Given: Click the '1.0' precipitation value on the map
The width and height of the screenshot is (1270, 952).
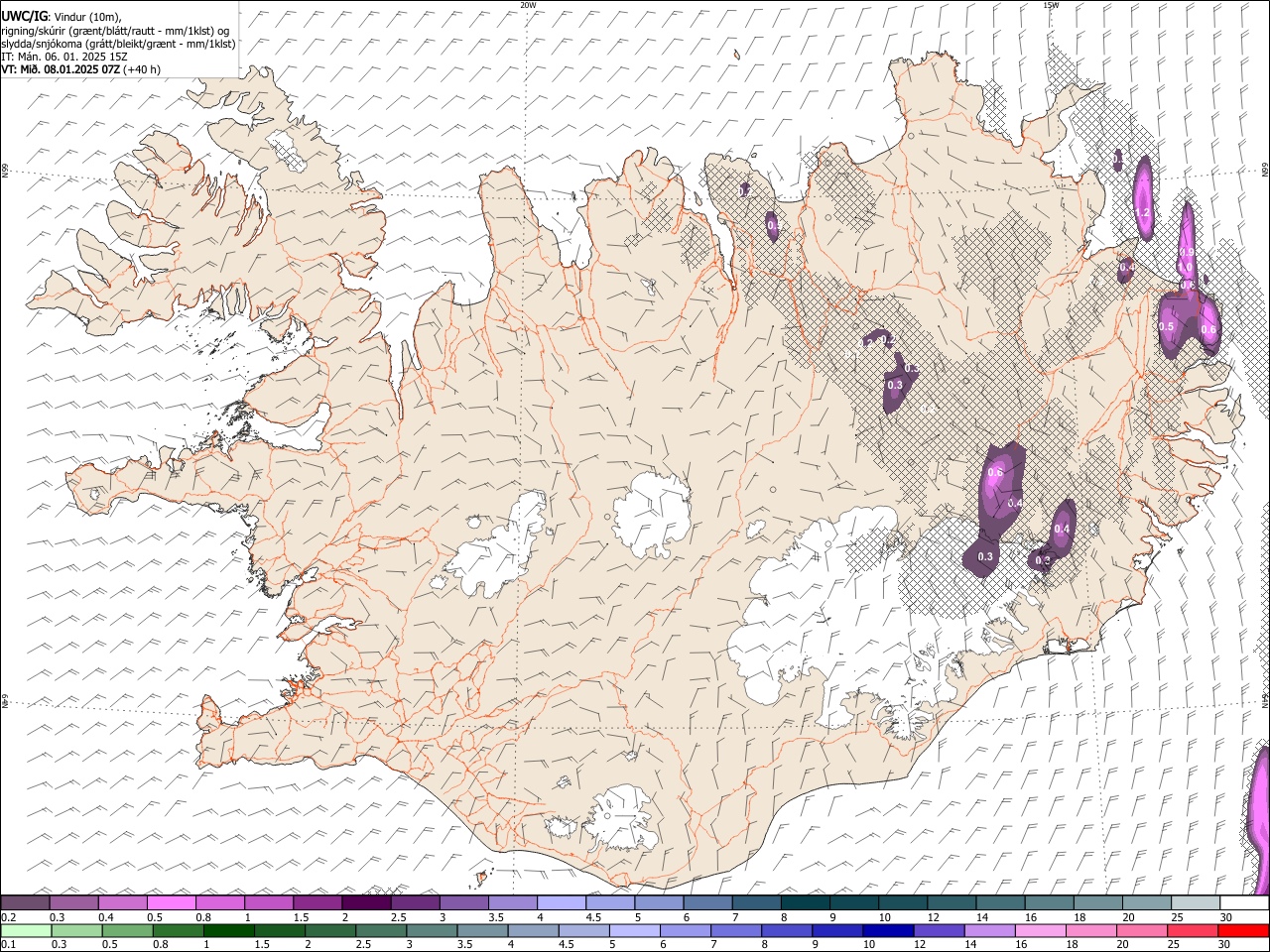Looking at the screenshot, I should coord(1186,268).
